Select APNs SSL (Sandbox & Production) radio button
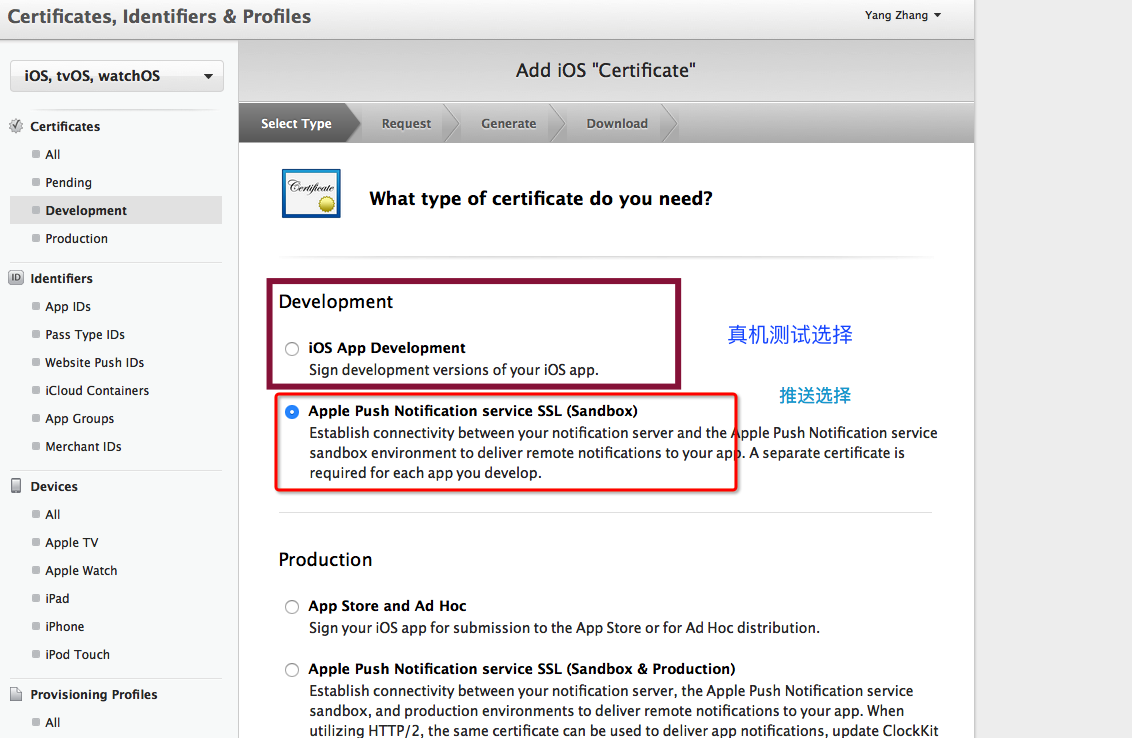 tap(292, 669)
